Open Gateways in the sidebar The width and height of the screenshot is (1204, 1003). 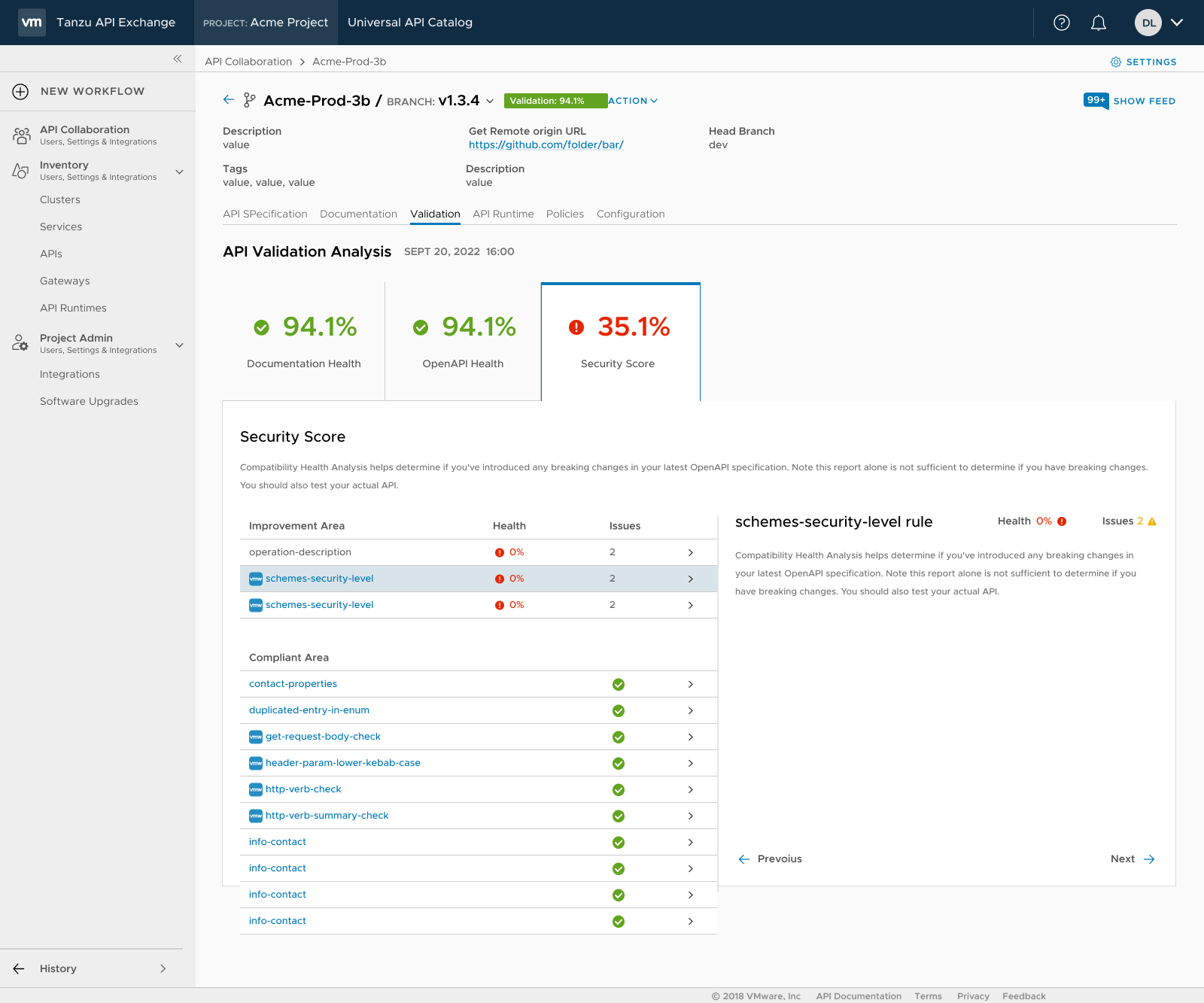pos(65,281)
